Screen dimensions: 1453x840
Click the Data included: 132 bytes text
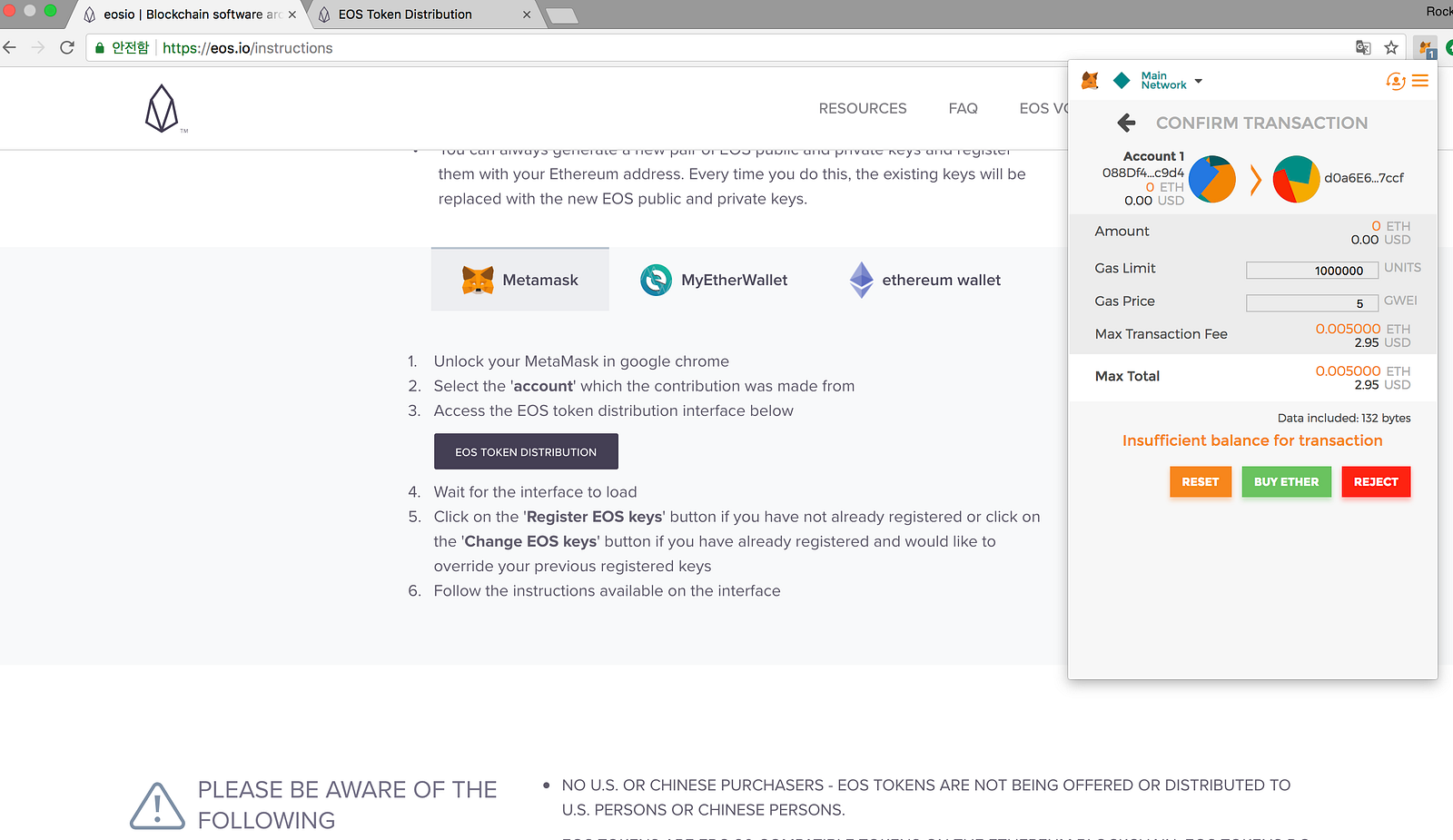(1344, 418)
